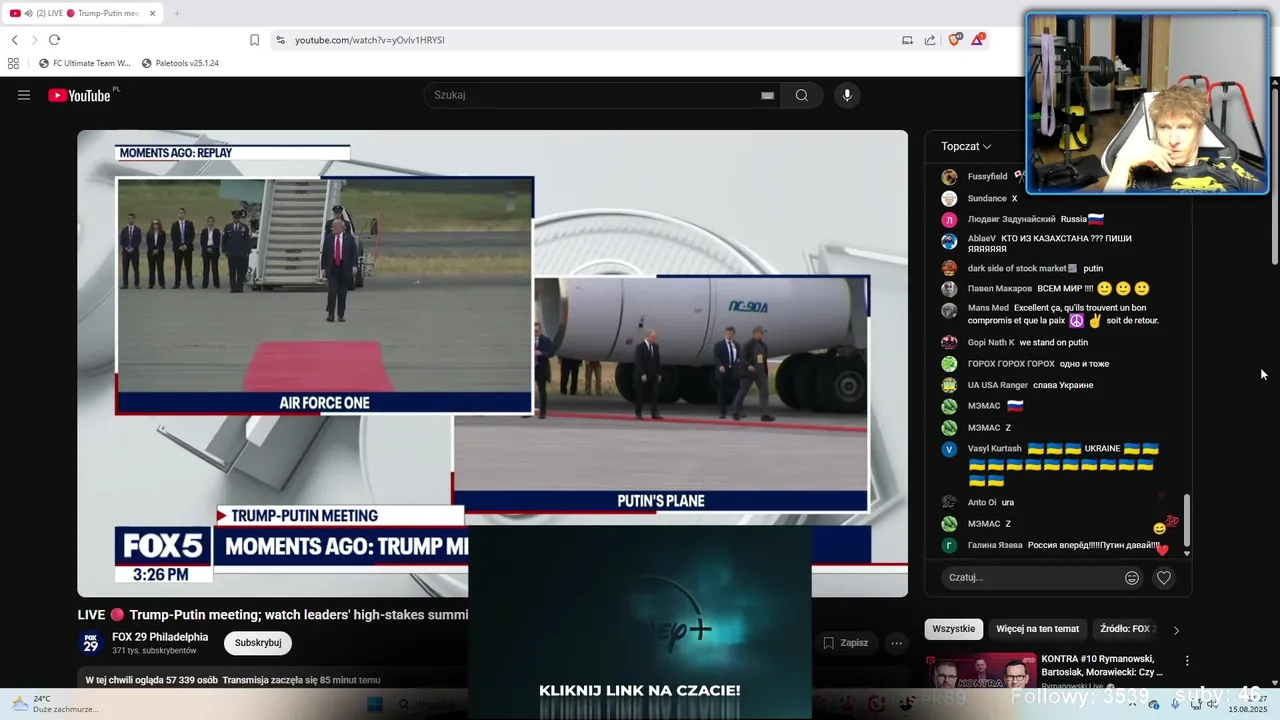Close the Trump-Putin livestream tab
Screen dimensions: 1280x720
(x=151, y=13)
